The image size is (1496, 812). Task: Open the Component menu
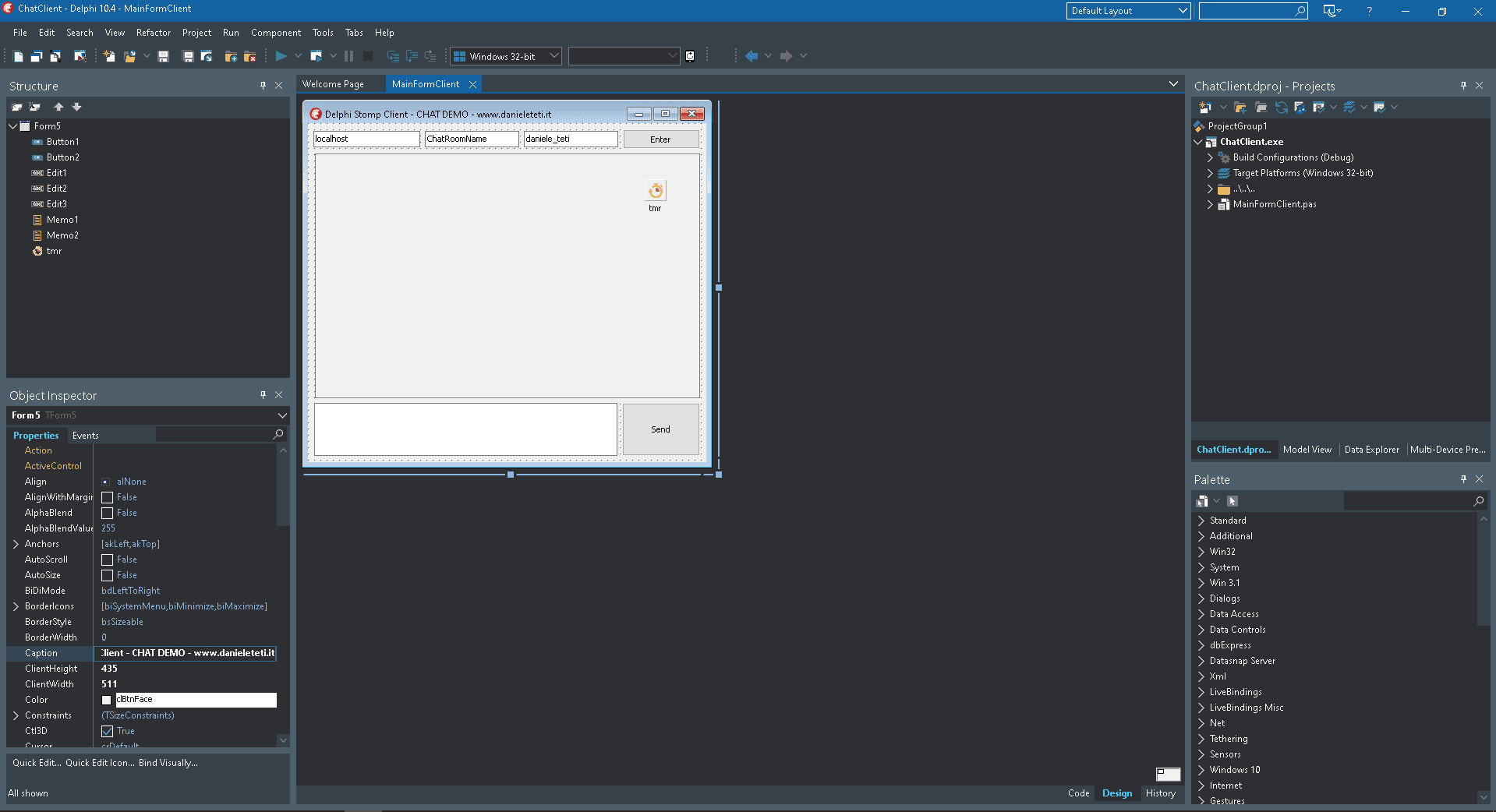pyautogui.click(x=276, y=33)
